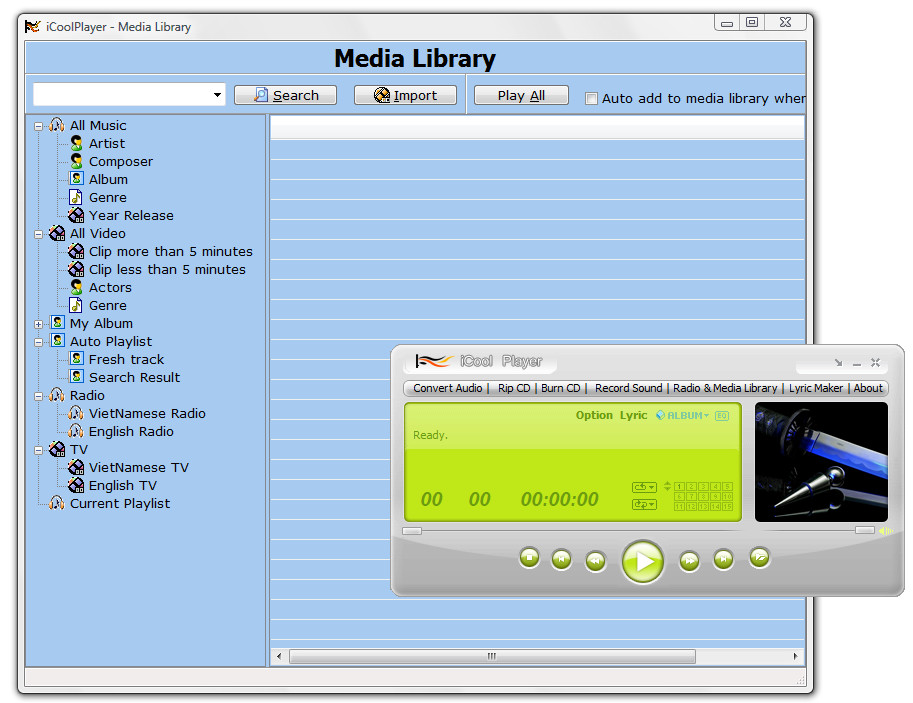Screen dimensions: 913x703
Task: Rewind the current track
Action: point(595,561)
